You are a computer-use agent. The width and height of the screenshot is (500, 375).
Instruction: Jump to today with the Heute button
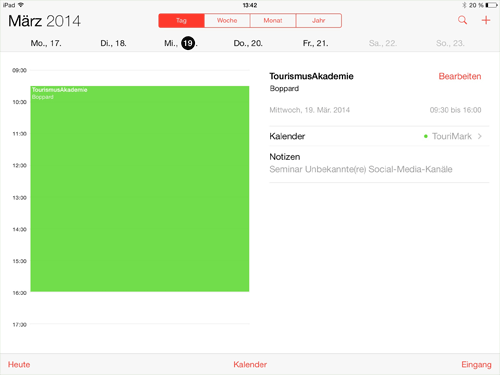[x=19, y=364]
